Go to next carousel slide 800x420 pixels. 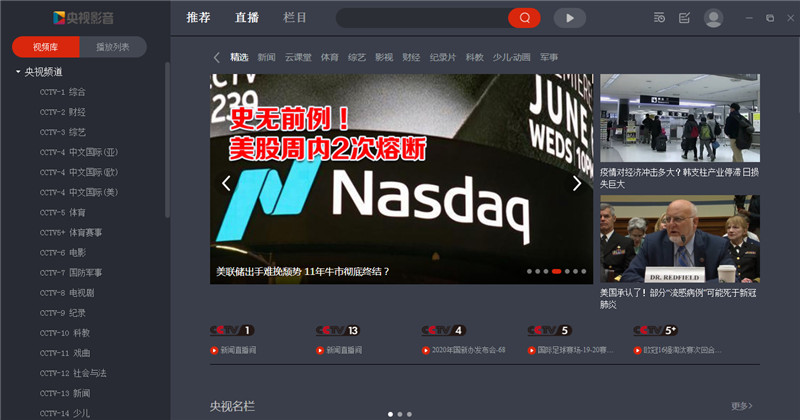point(577,183)
